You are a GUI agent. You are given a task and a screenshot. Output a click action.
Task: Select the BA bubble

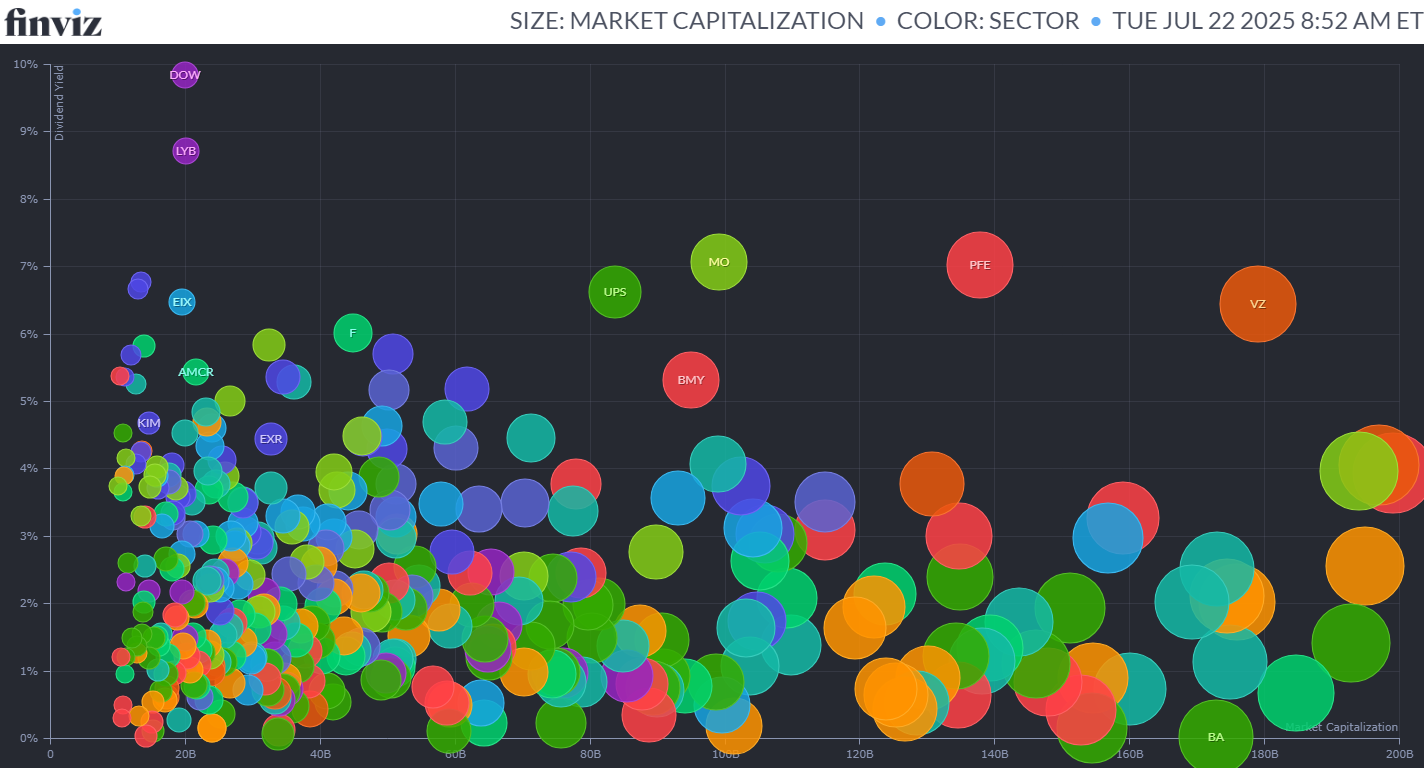1216,737
